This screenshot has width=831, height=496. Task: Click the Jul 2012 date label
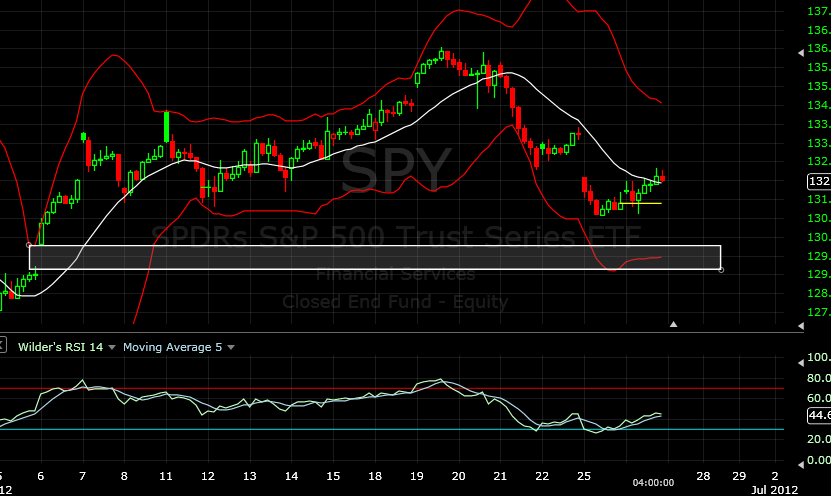[774, 490]
